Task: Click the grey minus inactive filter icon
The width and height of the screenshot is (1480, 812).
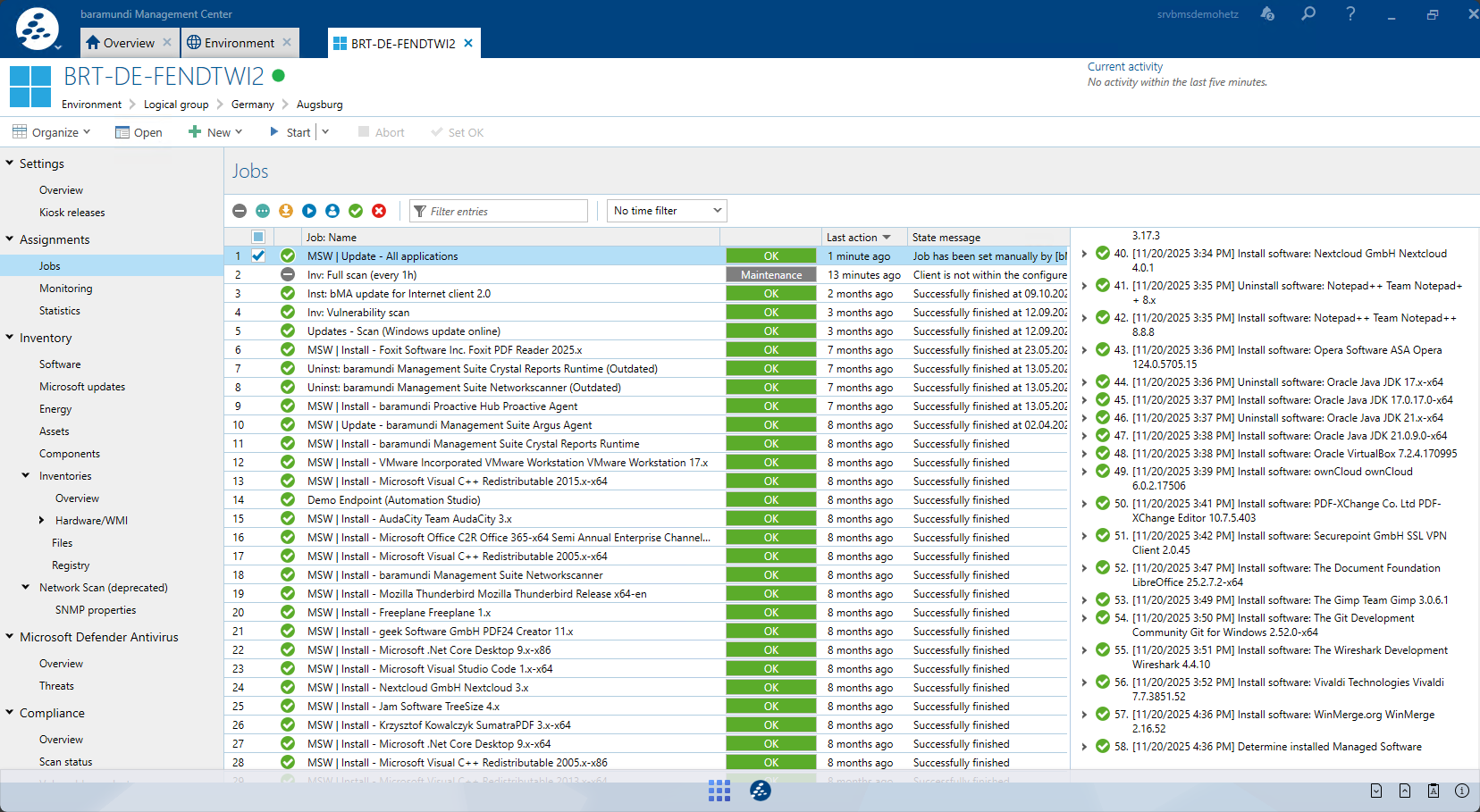Action: coord(240,211)
